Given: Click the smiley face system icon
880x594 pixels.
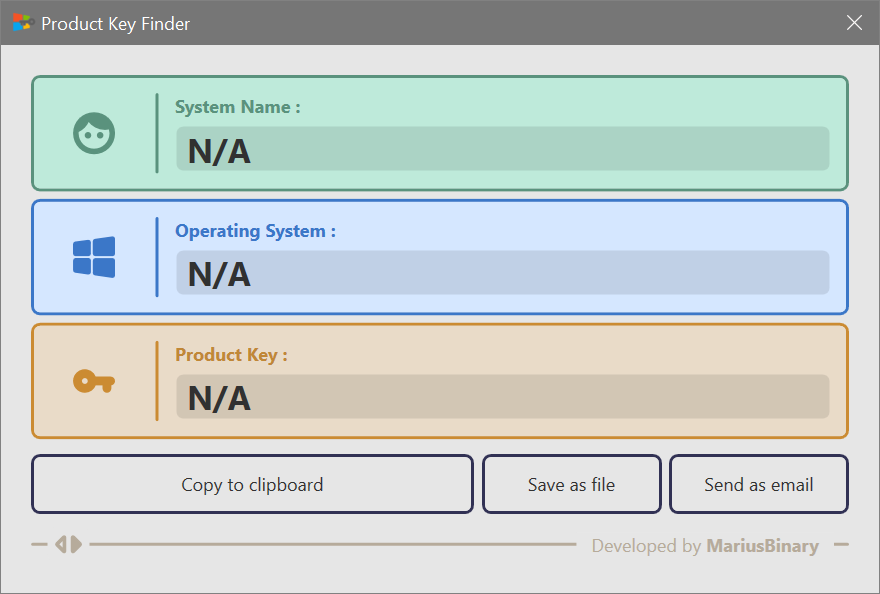Looking at the screenshot, I should pyautogui.click(x=94, y=133).
